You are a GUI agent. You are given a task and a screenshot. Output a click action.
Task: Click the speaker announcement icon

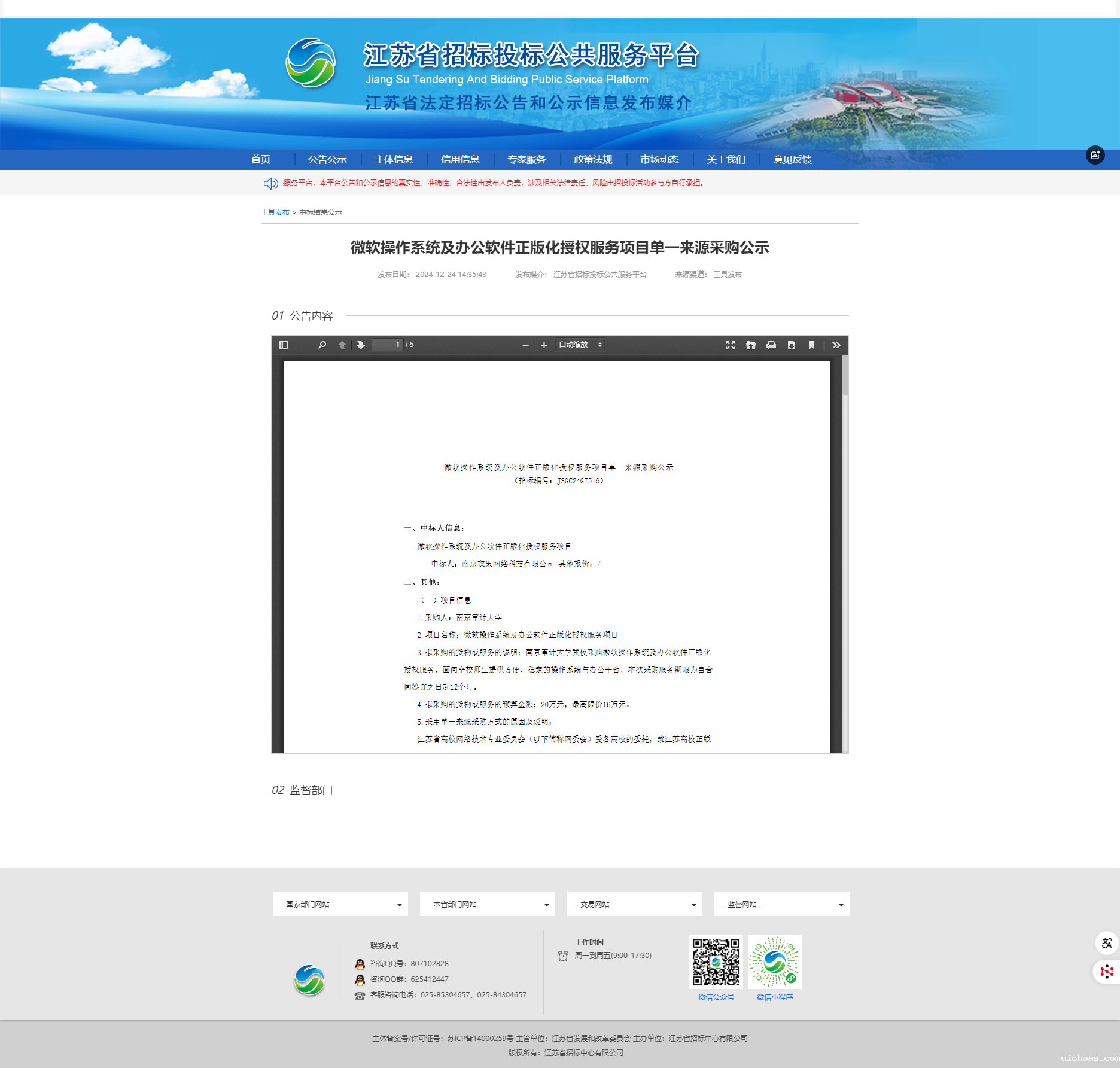[x=270, y=183]
